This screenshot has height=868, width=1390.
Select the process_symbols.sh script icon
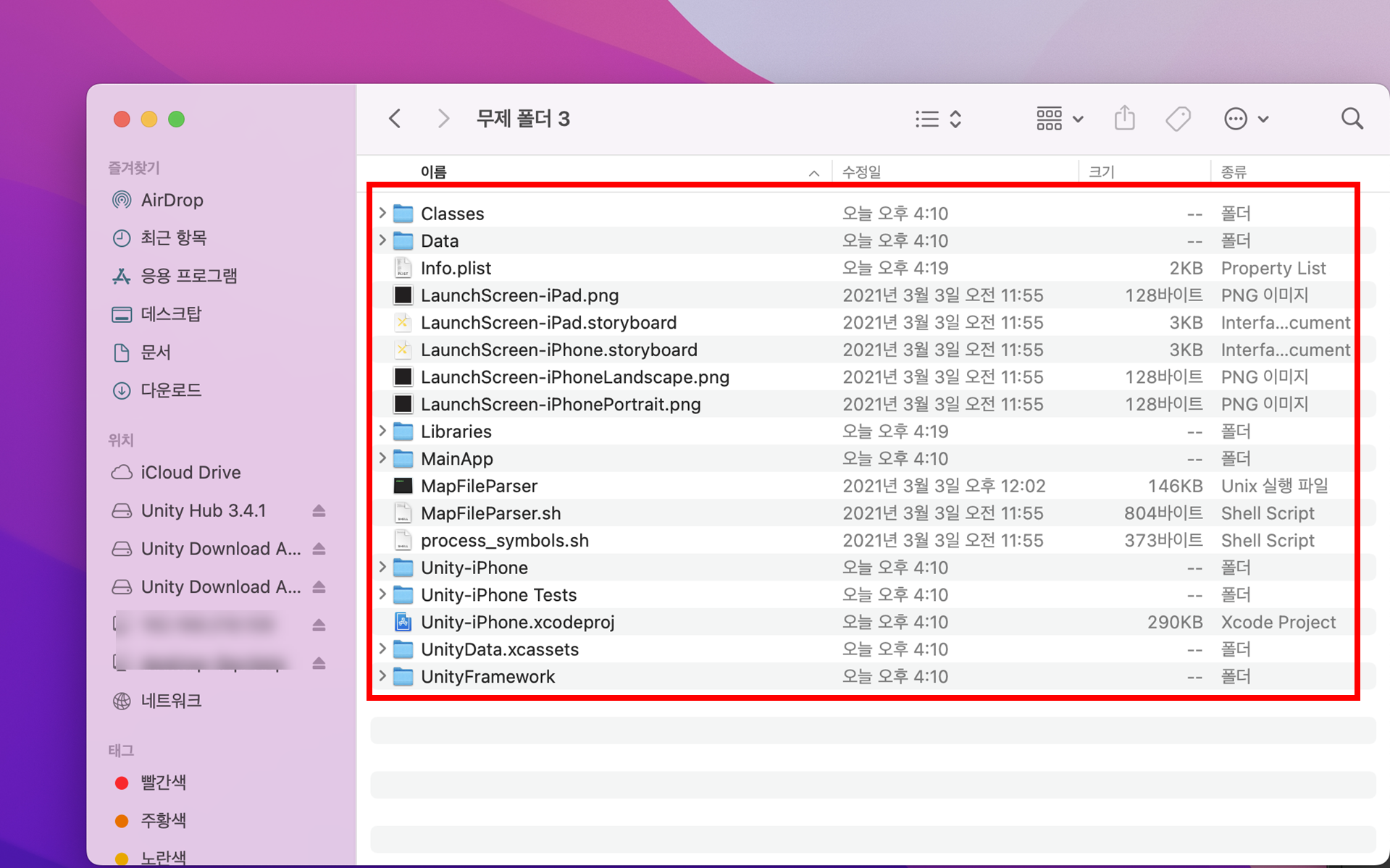[x=403, y=540]
